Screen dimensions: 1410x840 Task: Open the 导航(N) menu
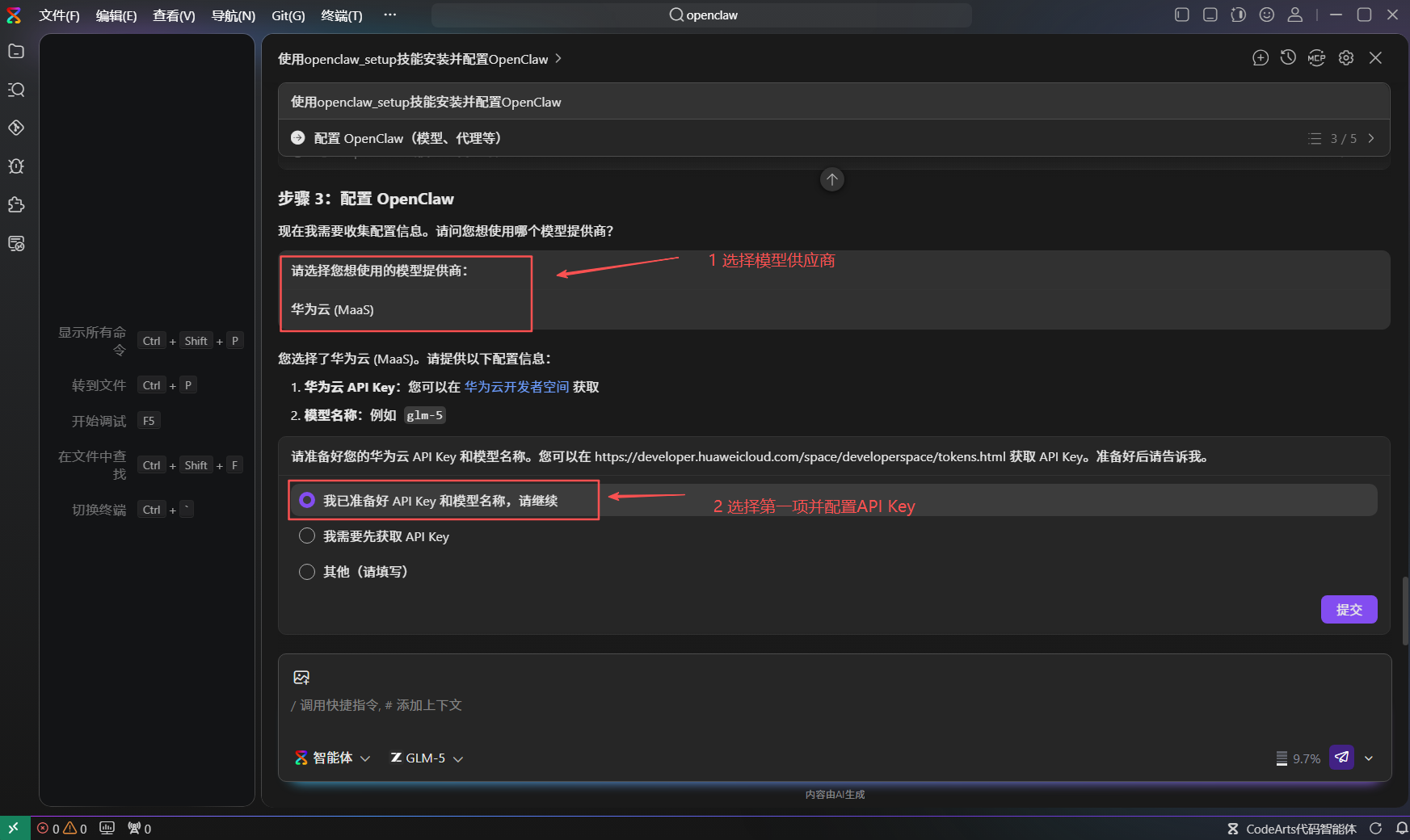pyautogui.click(x=233, y=15)
